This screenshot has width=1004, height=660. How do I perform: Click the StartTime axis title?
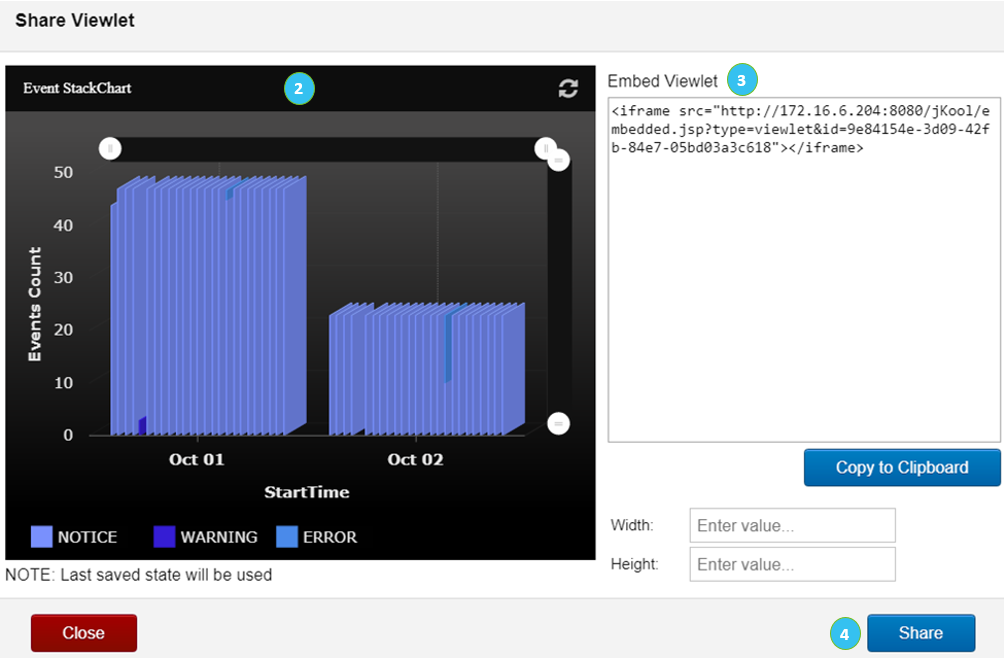pyautogui.click(x=307, y=492)
